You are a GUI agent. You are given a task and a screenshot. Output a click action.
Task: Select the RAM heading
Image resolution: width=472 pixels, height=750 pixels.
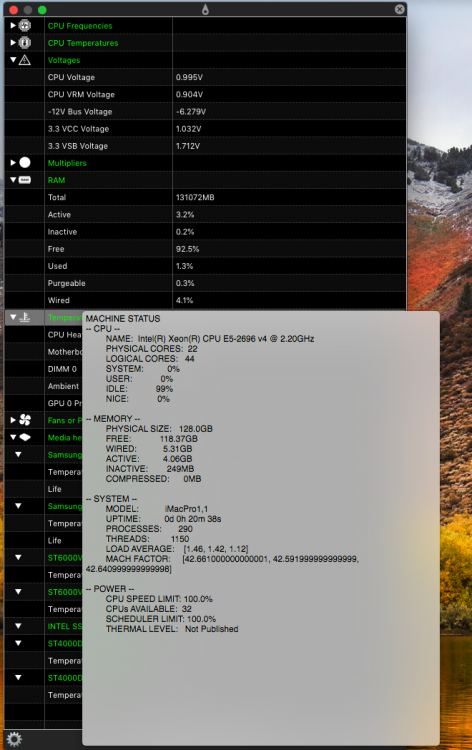[x=56, y=180]
